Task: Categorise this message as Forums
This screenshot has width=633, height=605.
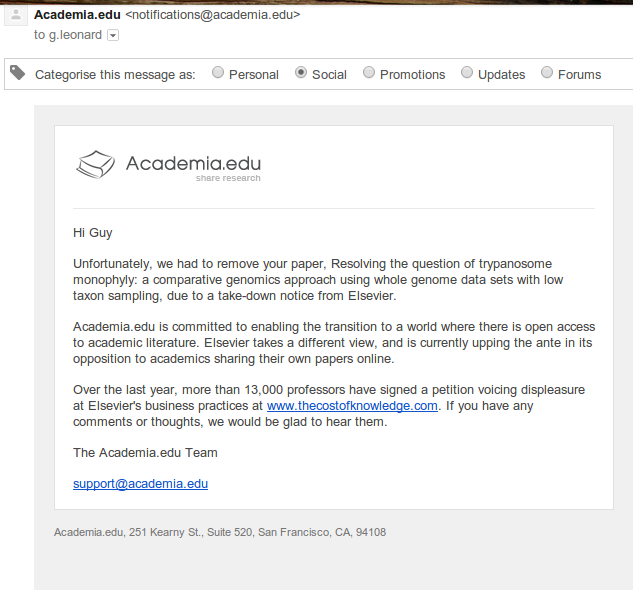Action: click(x=547, y=73)
